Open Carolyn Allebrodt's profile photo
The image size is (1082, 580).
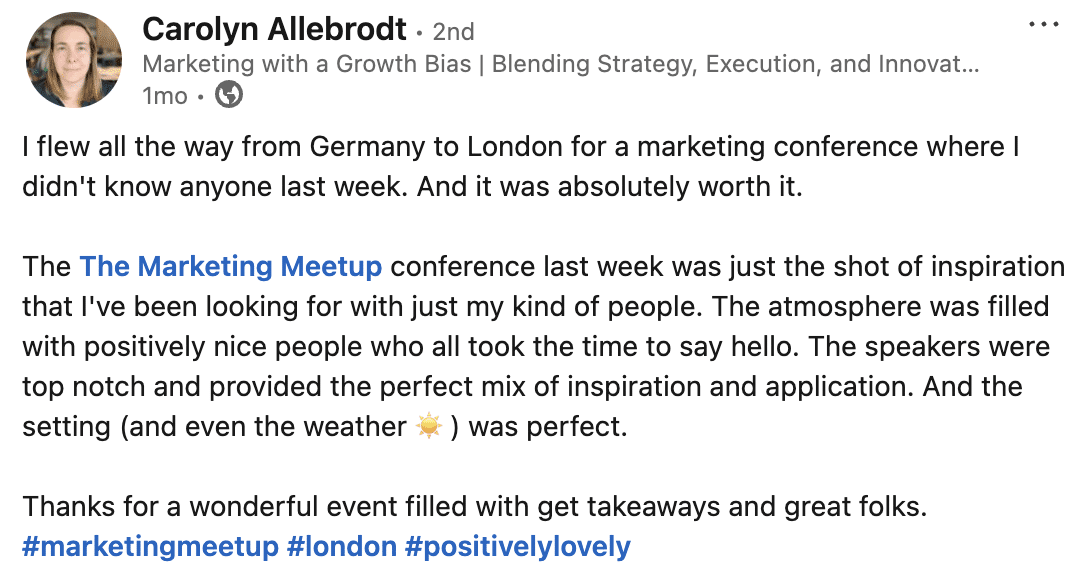pyautogui.click(x=74, y=60)
